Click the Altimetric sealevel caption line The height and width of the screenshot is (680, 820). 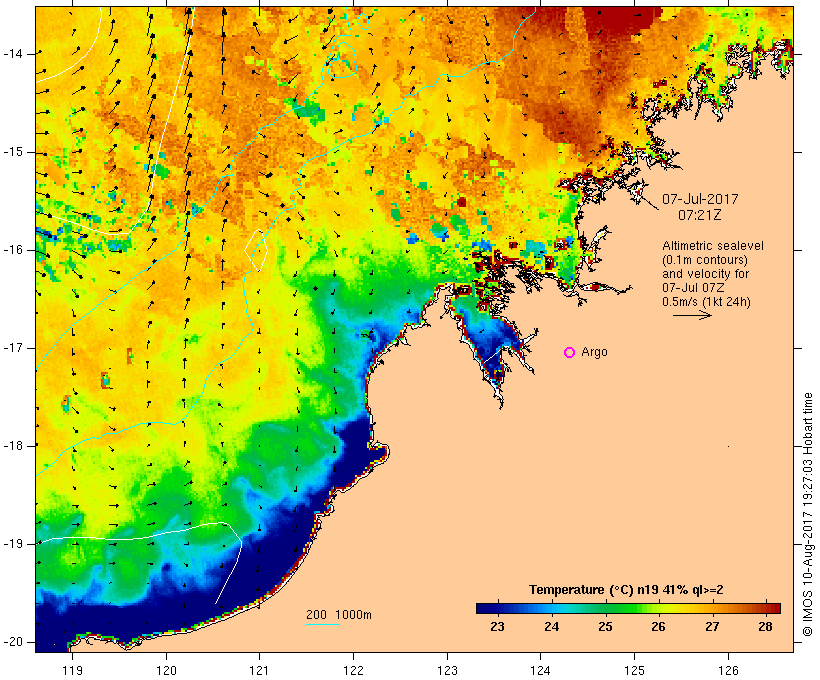point(713,246)
